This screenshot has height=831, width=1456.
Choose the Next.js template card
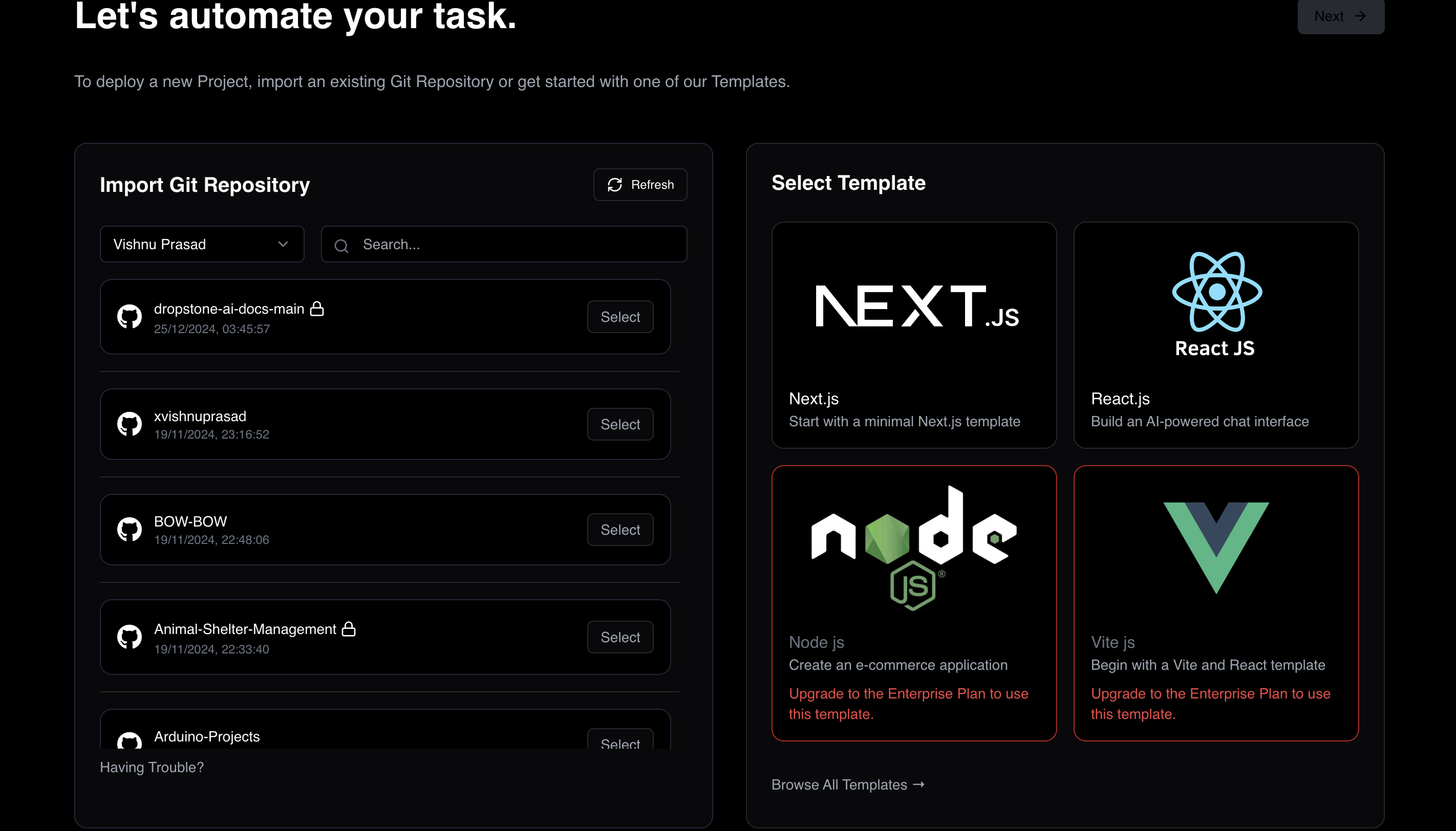click(913, 335)
